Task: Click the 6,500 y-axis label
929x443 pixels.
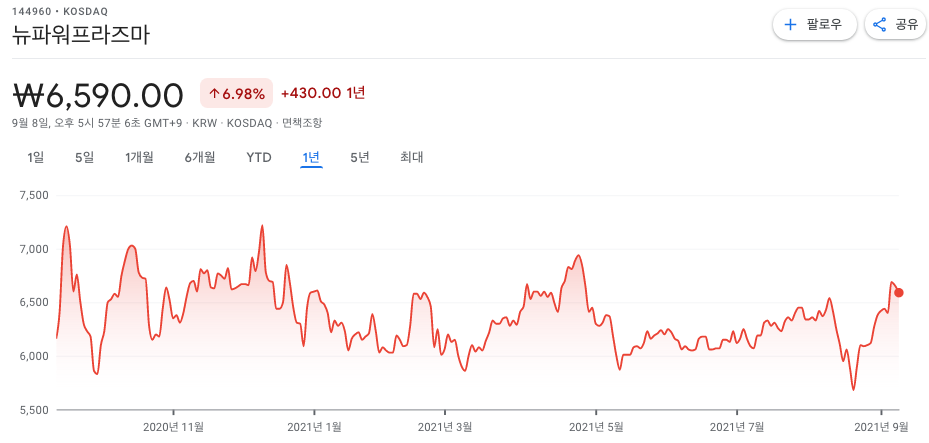Action: click(36, 303)
